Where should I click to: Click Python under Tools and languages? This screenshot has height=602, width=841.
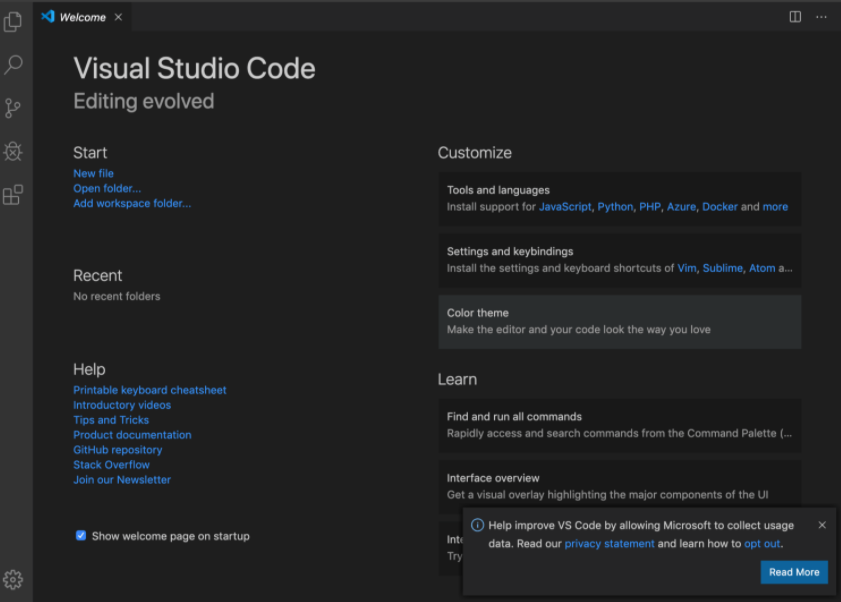615,207
